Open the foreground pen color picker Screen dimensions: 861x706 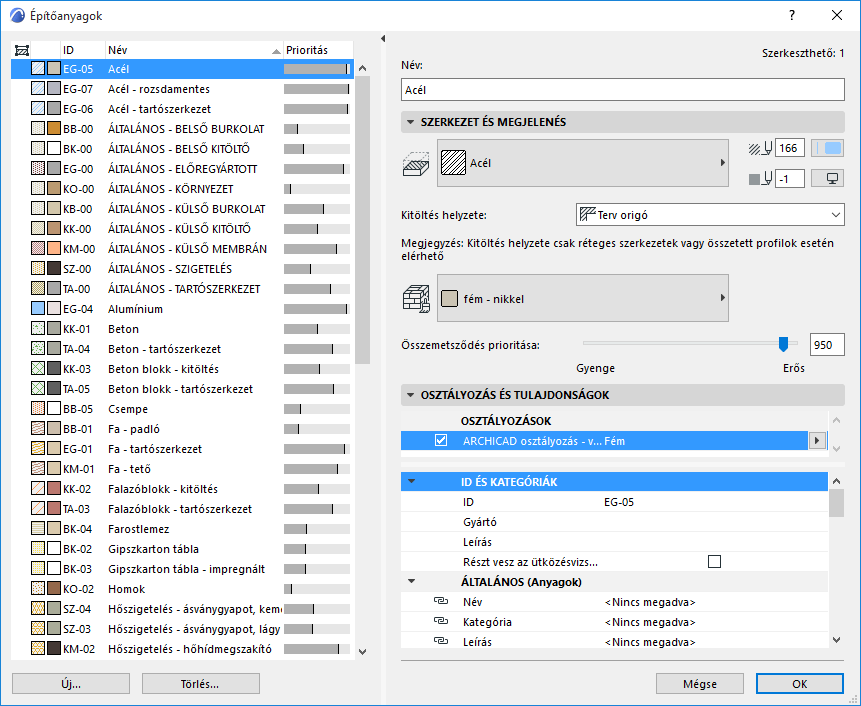click(x=828, y=148)
